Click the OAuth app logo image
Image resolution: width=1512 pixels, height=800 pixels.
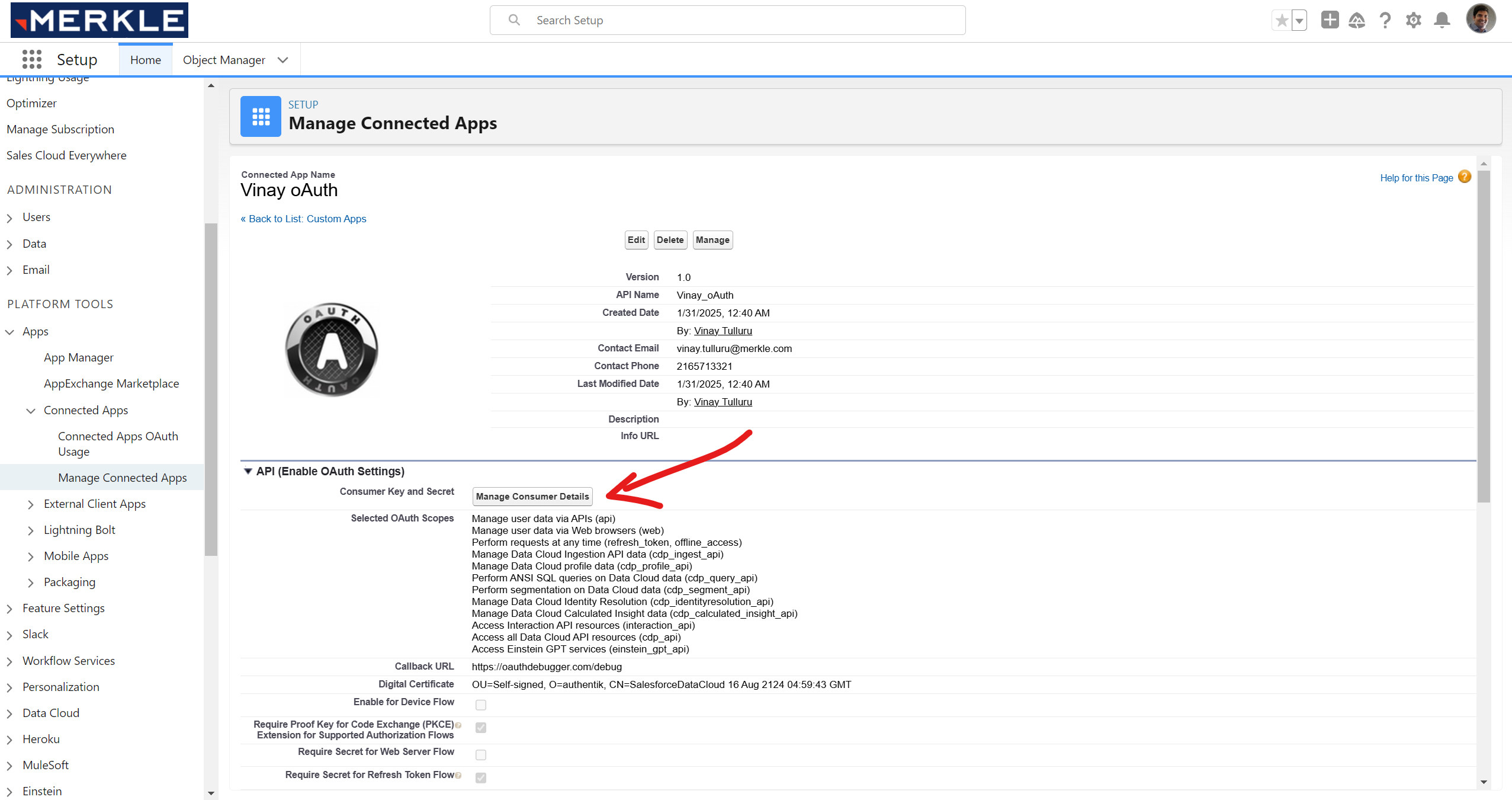[332, 350]
